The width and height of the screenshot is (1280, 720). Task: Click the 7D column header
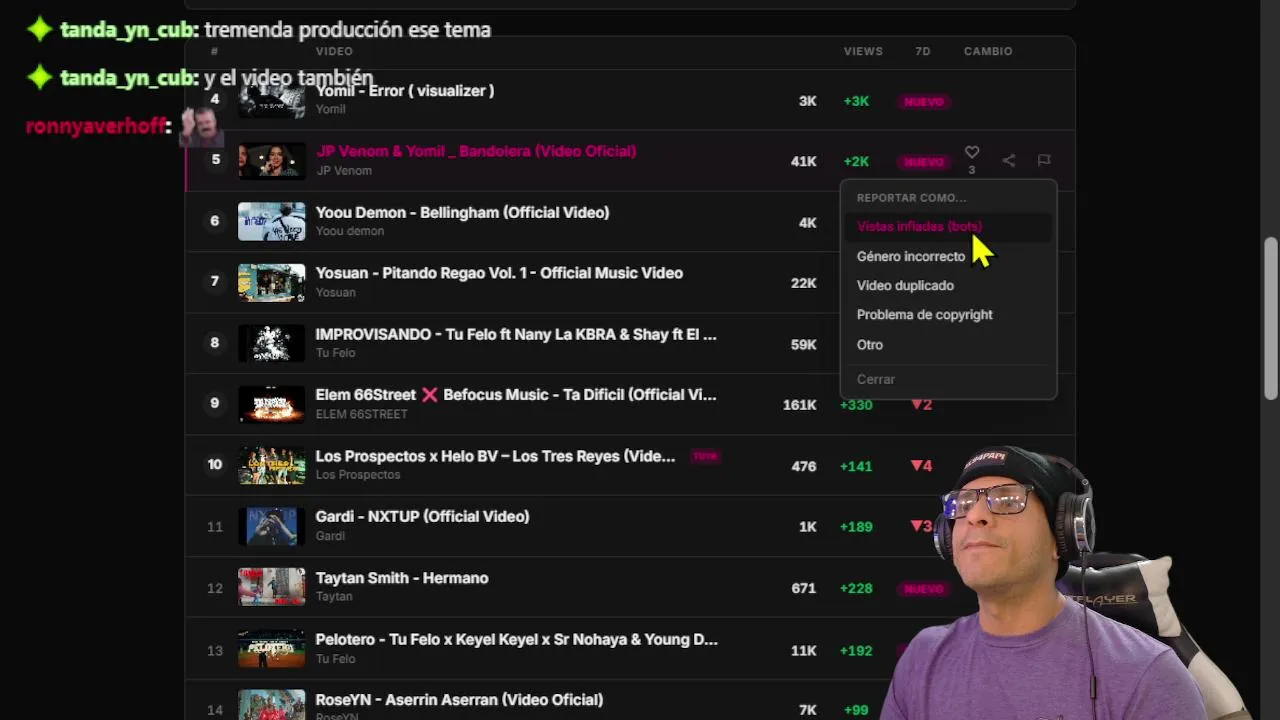[922, 51]
